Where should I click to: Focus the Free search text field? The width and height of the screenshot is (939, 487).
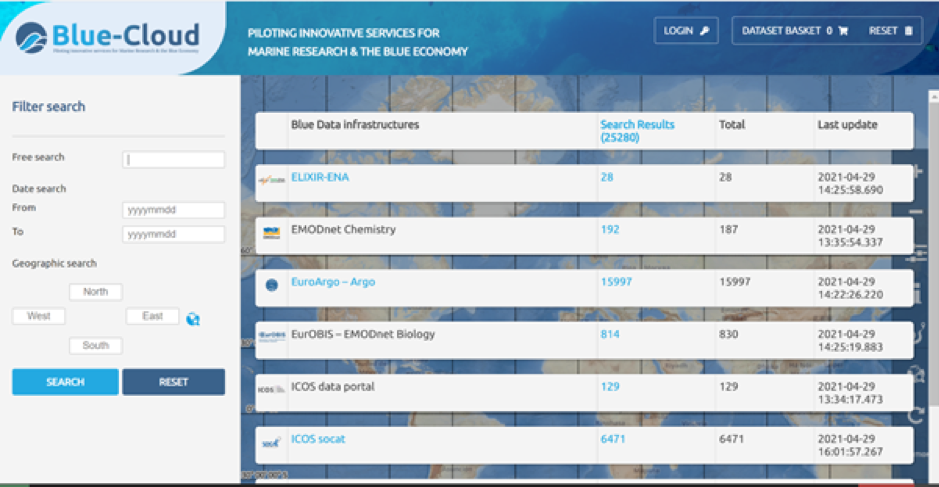(173, 159)
